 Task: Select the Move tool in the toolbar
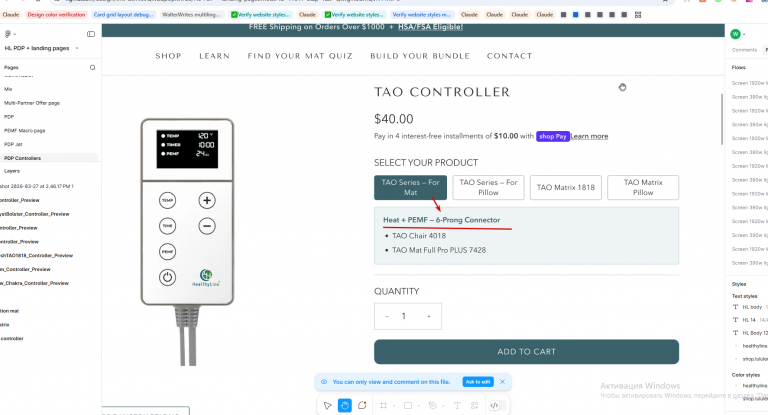click(327, 405)
